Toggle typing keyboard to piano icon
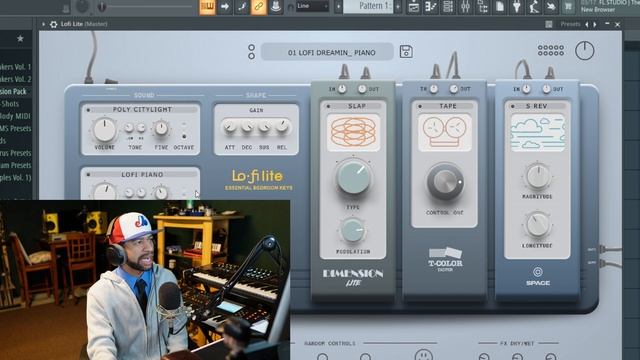Viewport: 640px width, 360px height. [x=207, y=7]
